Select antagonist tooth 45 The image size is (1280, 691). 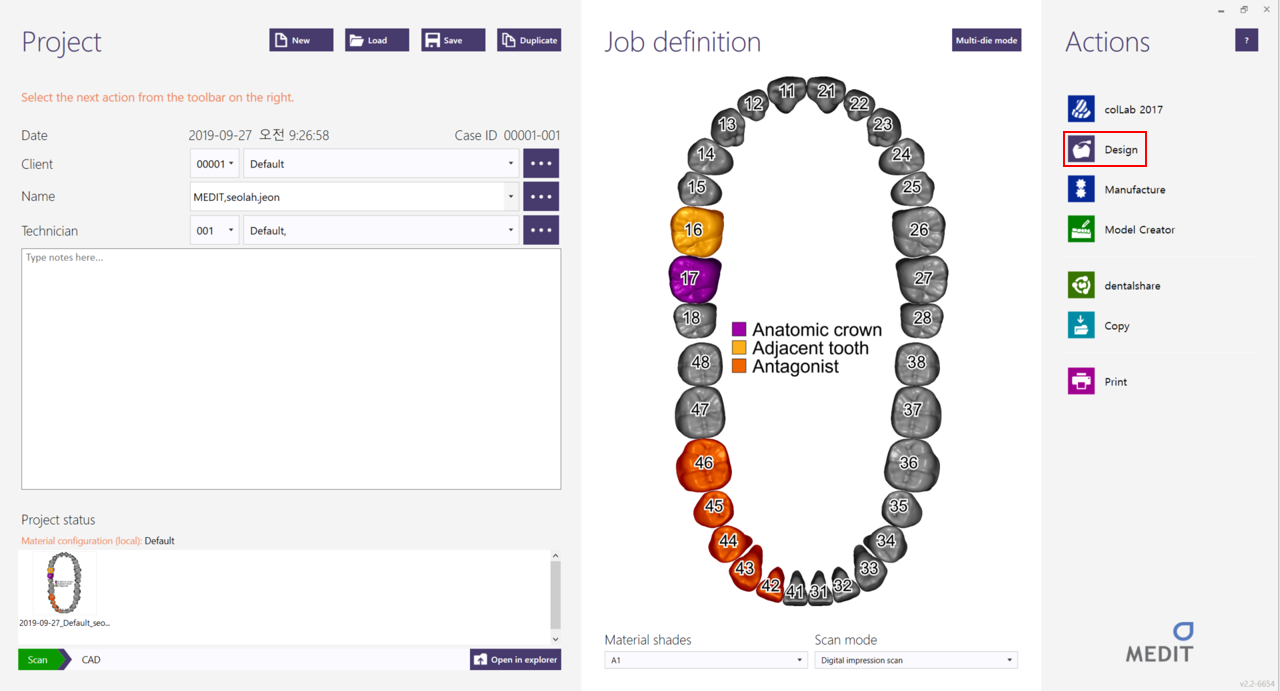pyautogui.click(x=714, y=507)
